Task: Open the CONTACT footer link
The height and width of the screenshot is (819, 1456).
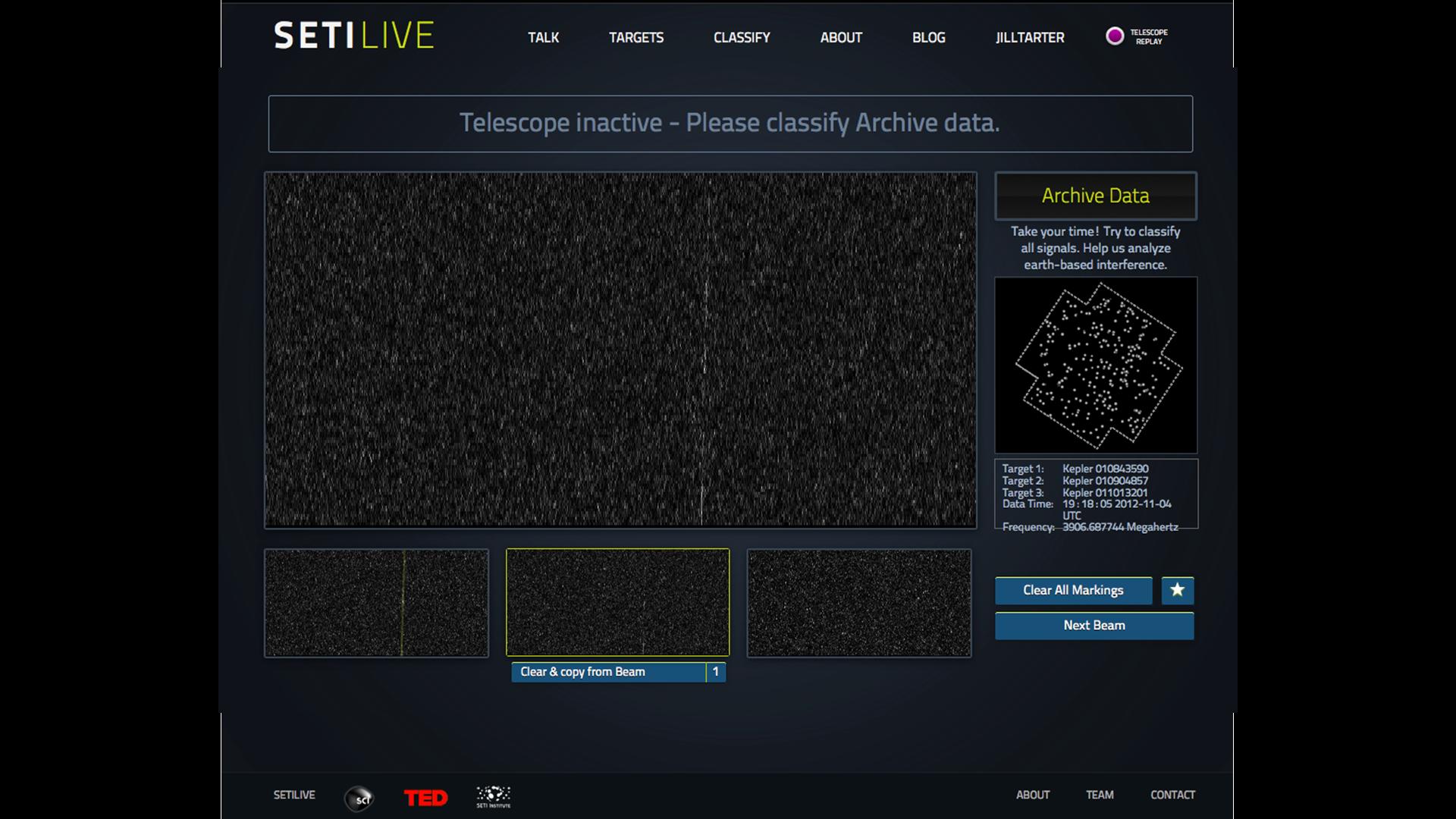Action: pyautogui.click(x=1172, y=795)
